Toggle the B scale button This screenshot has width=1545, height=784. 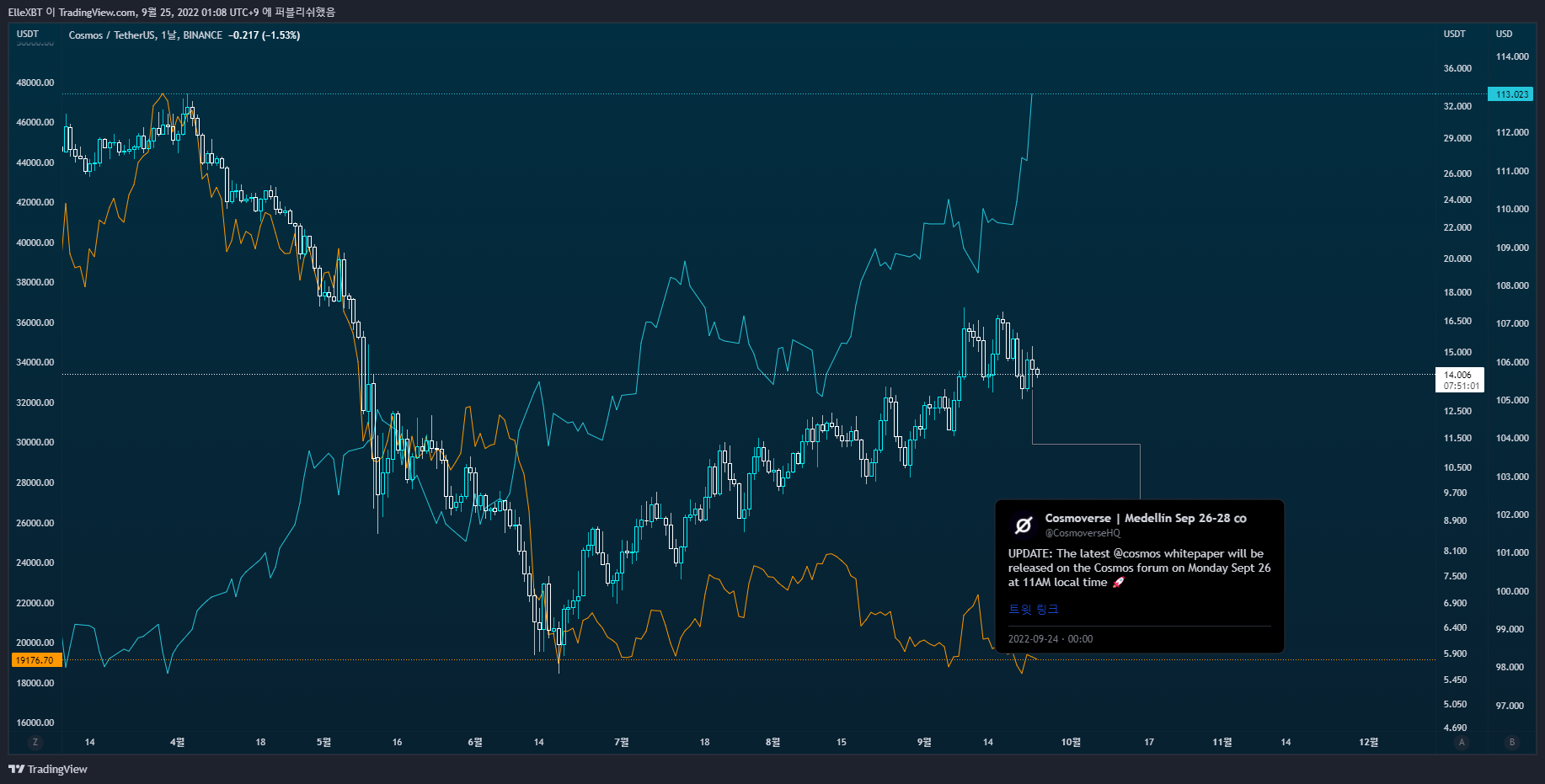coord(1512,742)
